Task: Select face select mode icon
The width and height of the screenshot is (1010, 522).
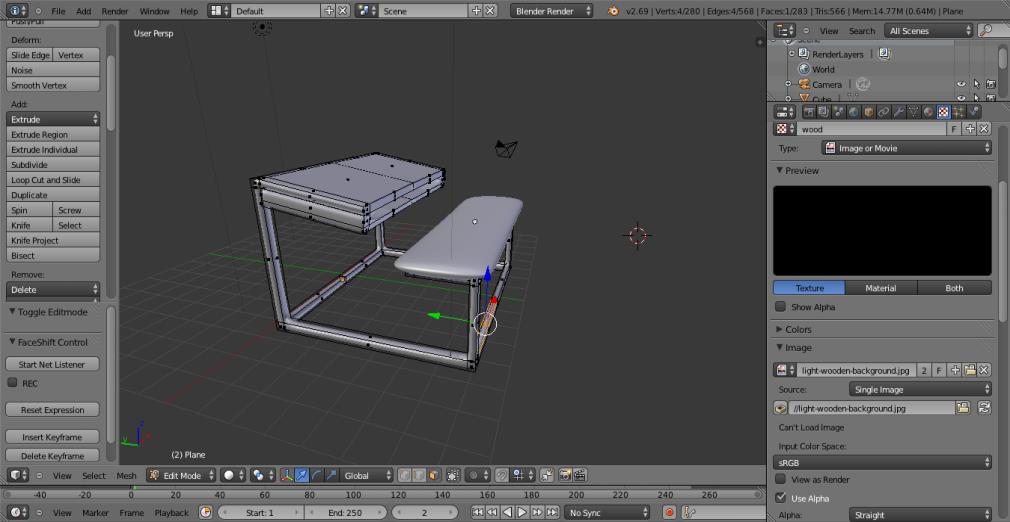Action: [x=434, y=476]
